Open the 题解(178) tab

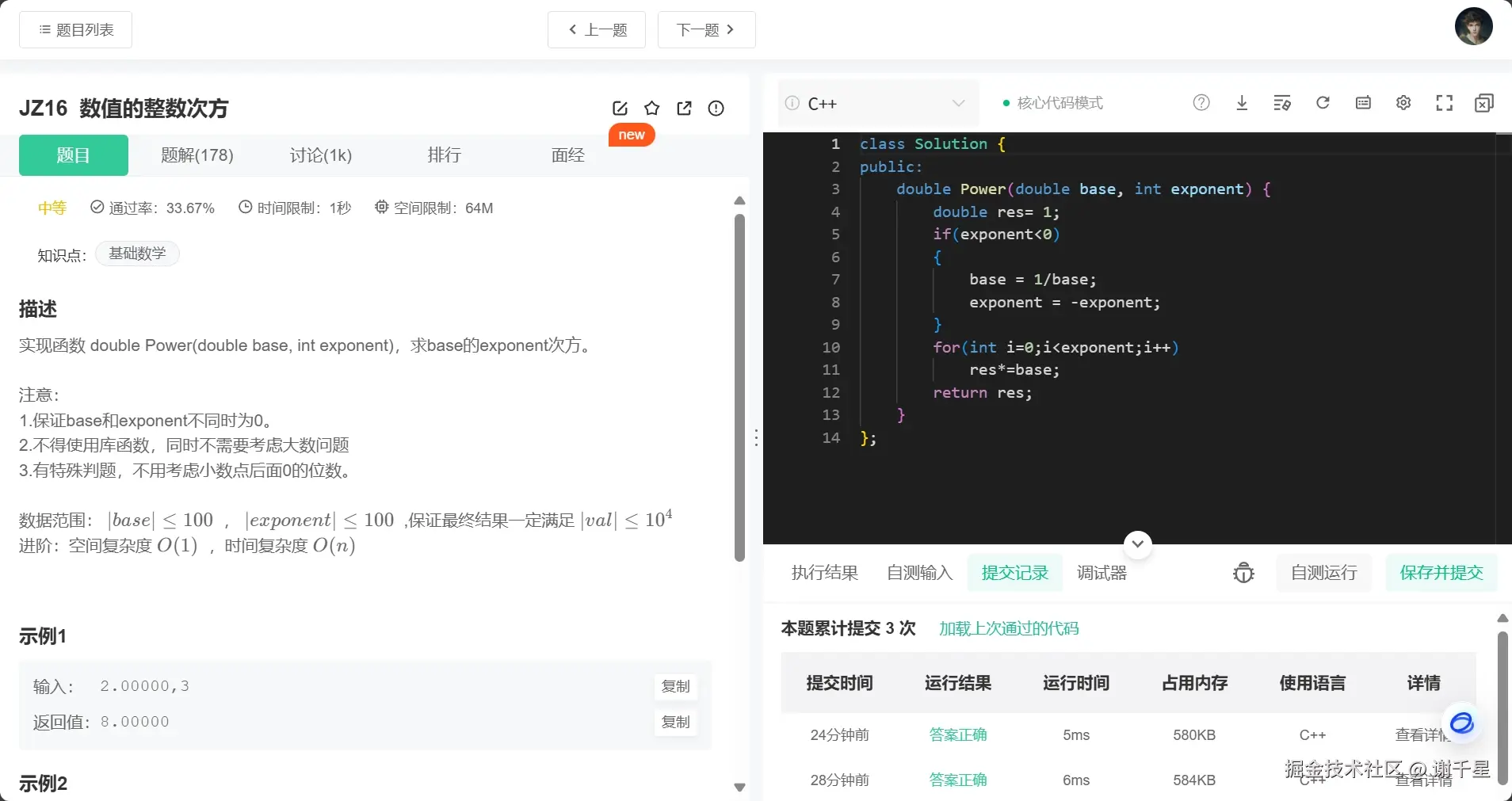click(x=197, y=154)
